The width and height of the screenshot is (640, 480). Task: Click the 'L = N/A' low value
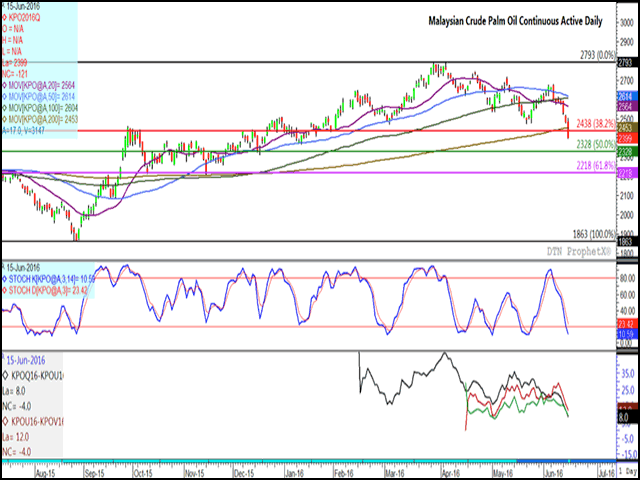pyautogui.click(x=13, y=52)
